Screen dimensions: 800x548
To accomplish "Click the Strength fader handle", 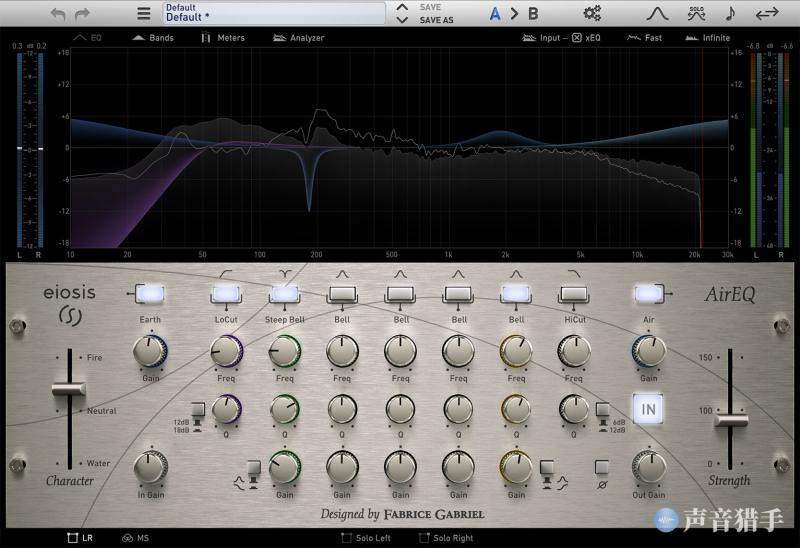I will tap(731, 420).
